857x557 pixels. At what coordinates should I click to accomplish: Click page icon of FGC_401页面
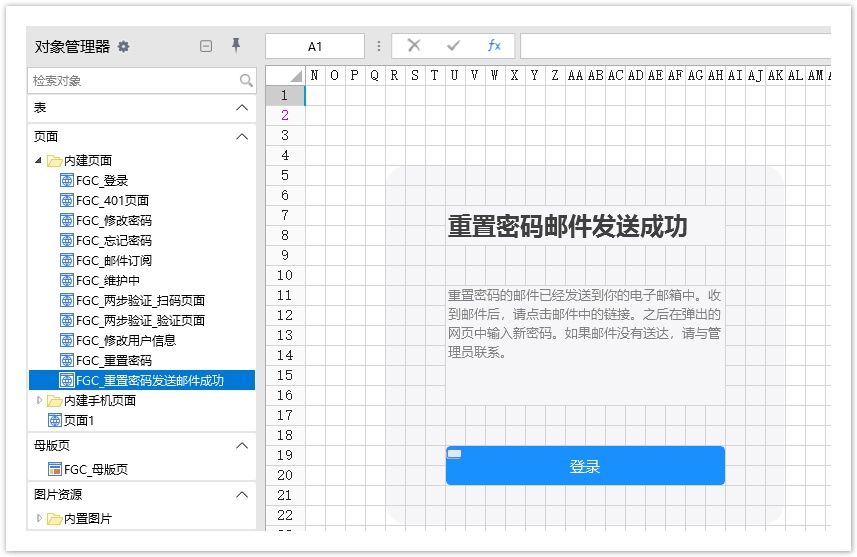pyautogui.click(x=67, y=200)
